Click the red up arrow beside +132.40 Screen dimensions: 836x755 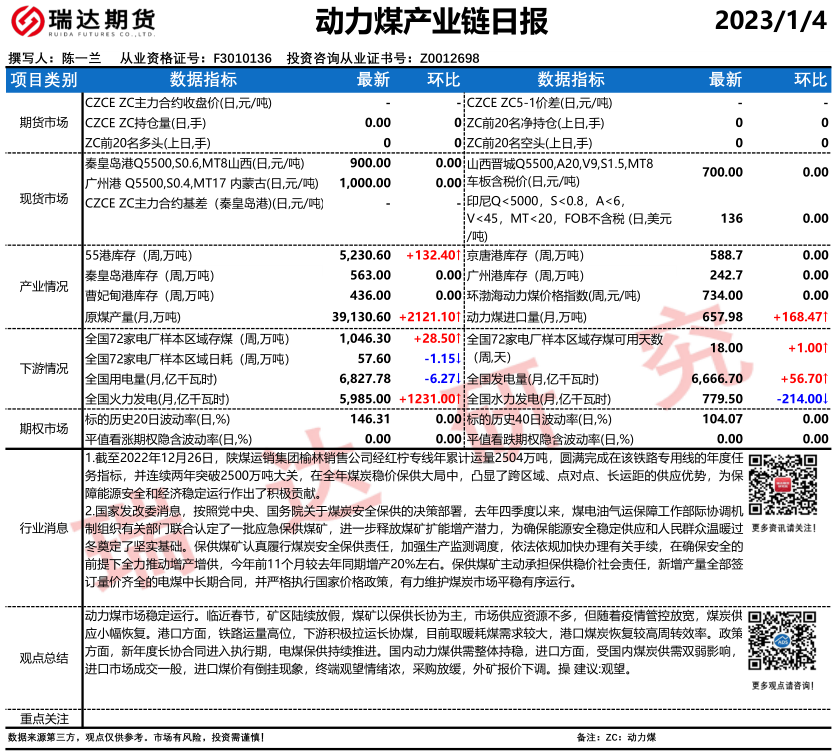pos(457,256)
